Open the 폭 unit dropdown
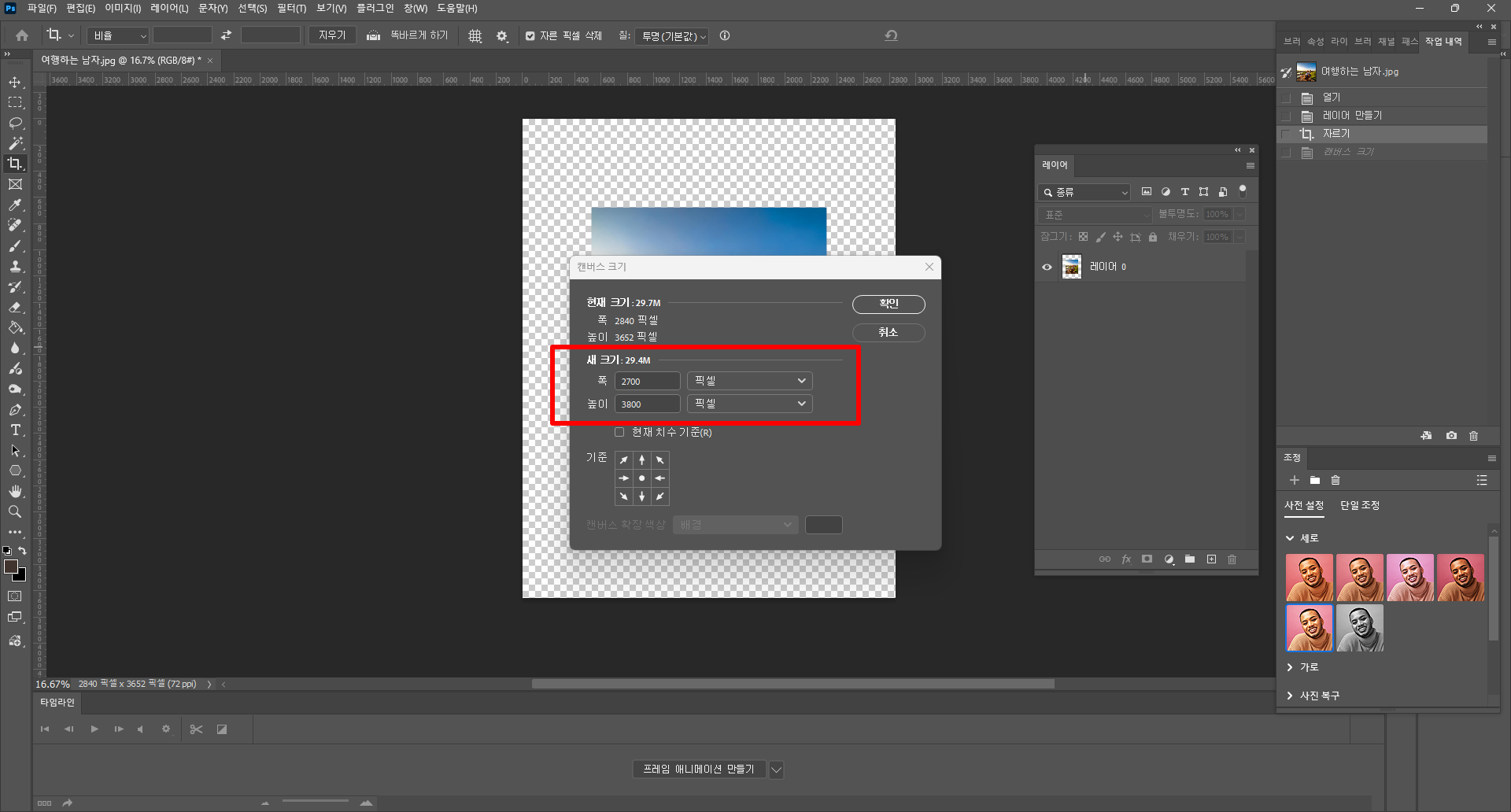This screenshot has width=1511, height=812. pyautogui.click(x=749, y=381)
